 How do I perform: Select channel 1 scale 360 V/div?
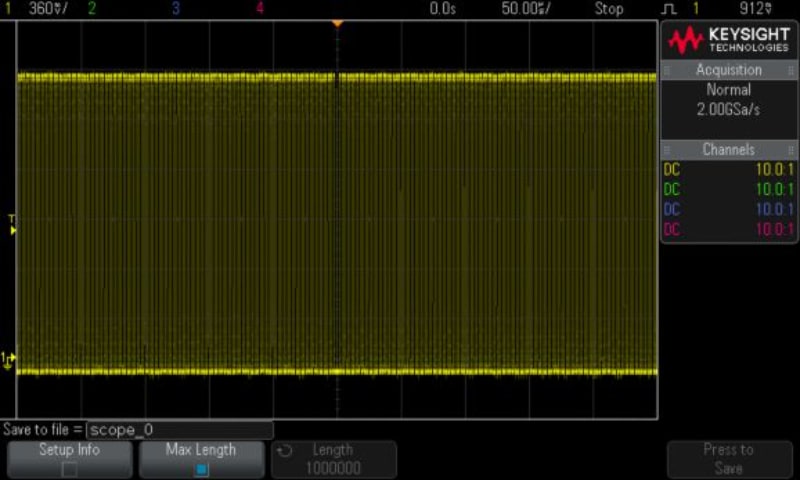(48, 8)
